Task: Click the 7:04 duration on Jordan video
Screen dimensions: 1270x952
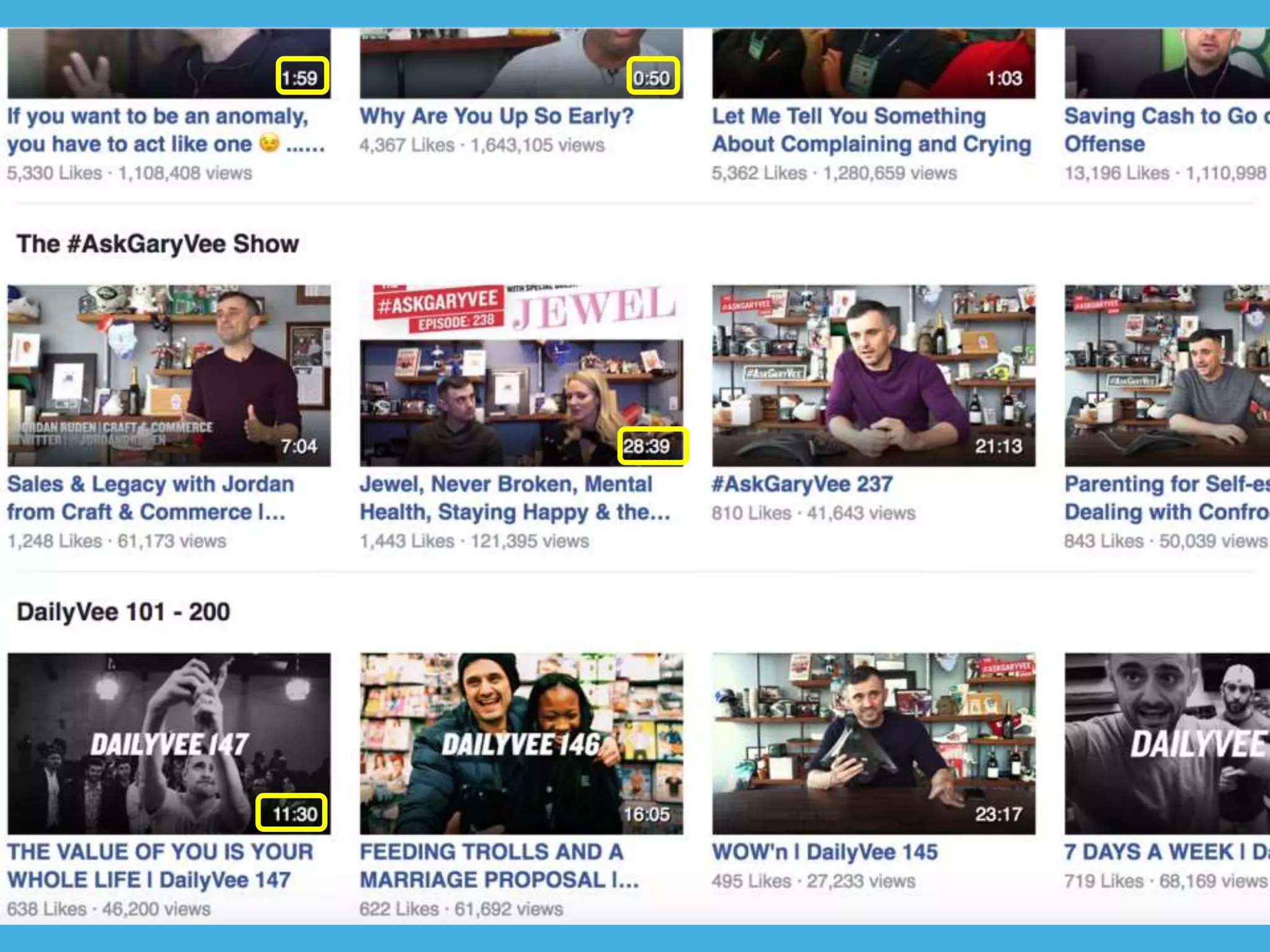Action: (298, 446)
